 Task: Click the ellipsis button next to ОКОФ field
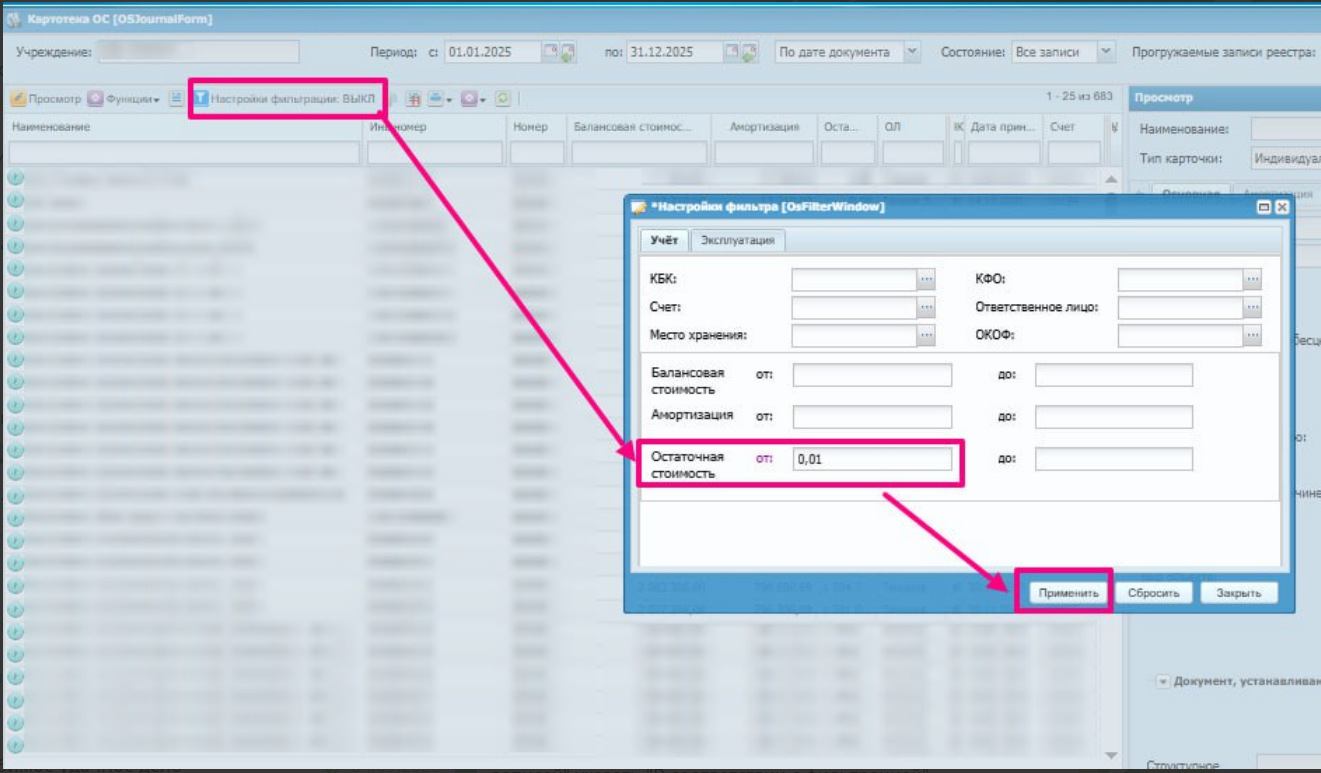click(1252, 336)
